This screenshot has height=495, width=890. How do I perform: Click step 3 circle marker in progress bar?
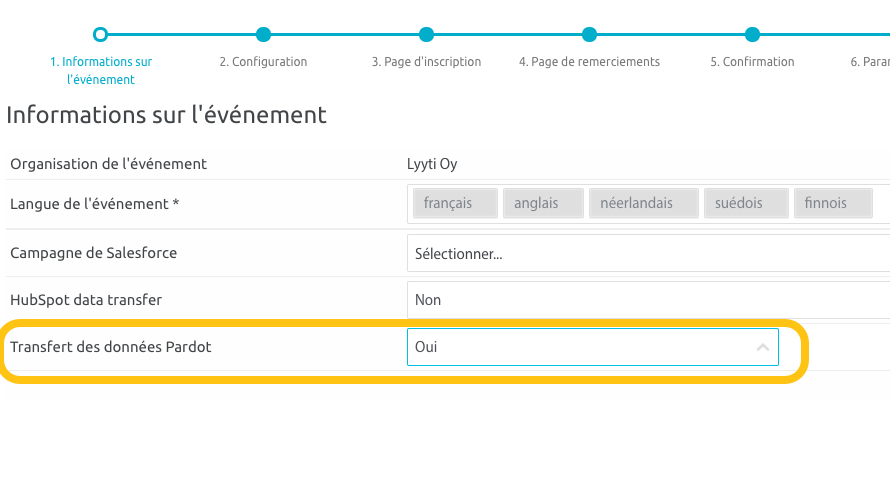(x=426, y=35)
